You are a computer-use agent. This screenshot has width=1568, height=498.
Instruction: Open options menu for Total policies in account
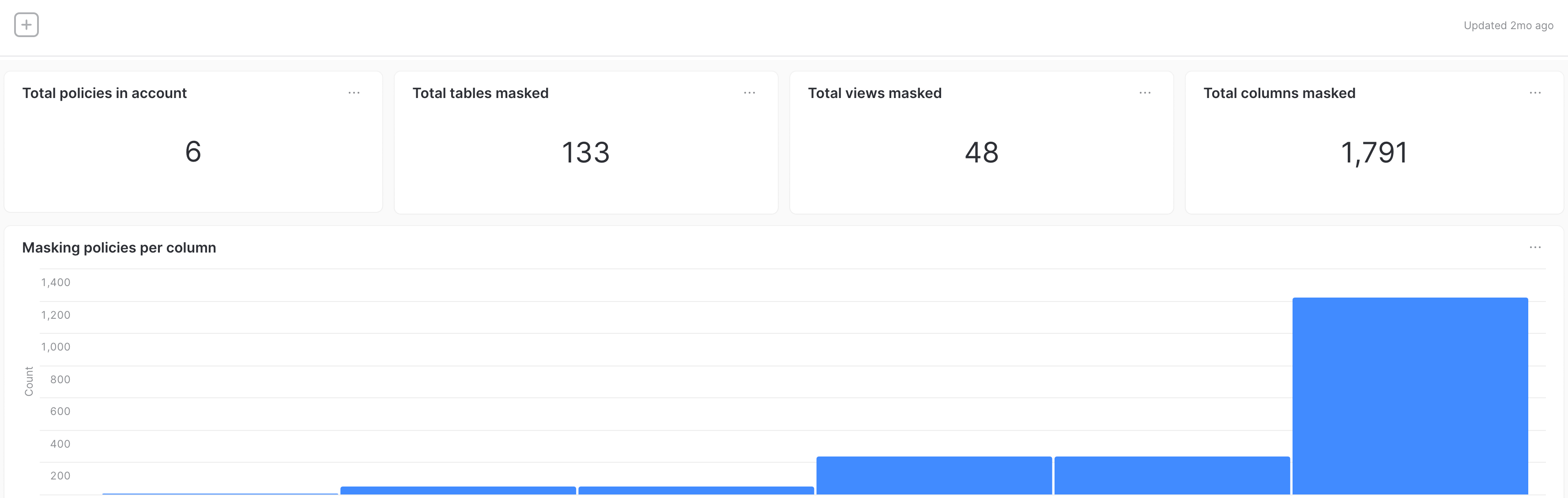[354, 93]
